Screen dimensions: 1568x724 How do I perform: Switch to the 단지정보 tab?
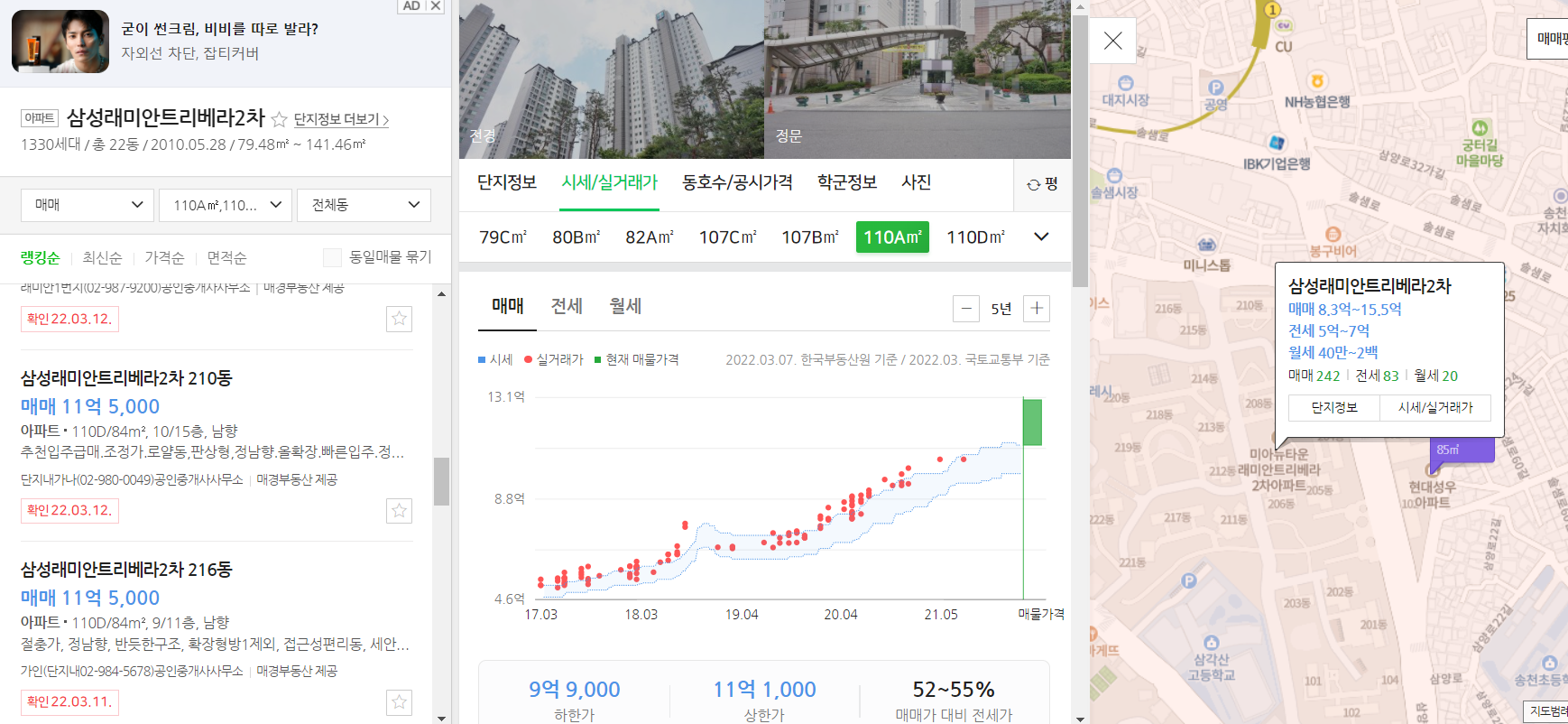click(507, 182)
